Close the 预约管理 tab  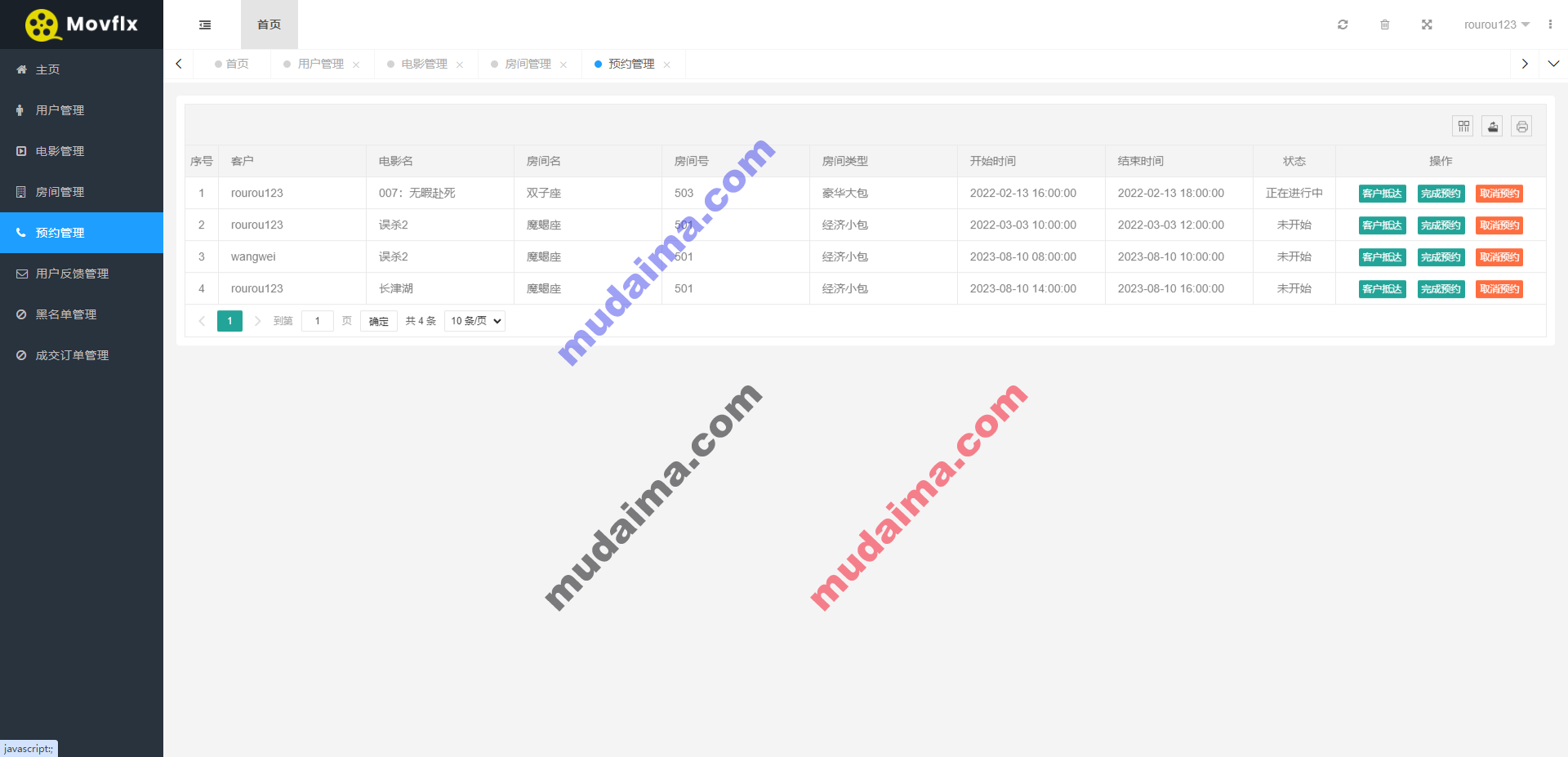667,65
